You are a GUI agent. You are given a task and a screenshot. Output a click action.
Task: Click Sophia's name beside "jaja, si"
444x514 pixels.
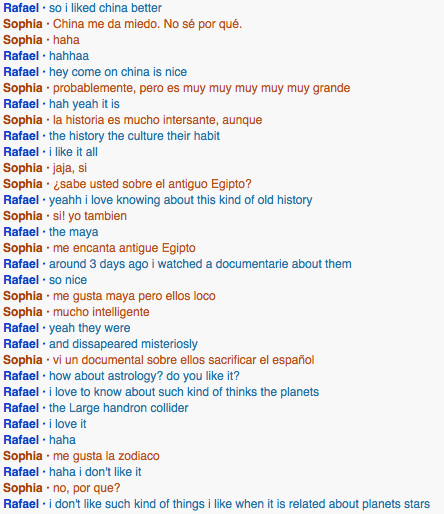click(x=23, y=168)
